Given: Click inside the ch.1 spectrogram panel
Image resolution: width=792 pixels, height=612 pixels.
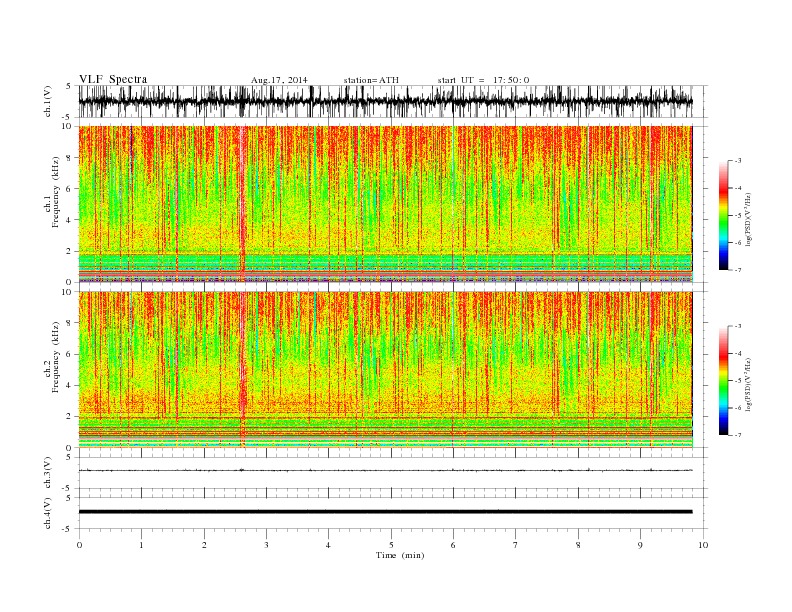Looking at the screenshot, I should coord(385,204).
